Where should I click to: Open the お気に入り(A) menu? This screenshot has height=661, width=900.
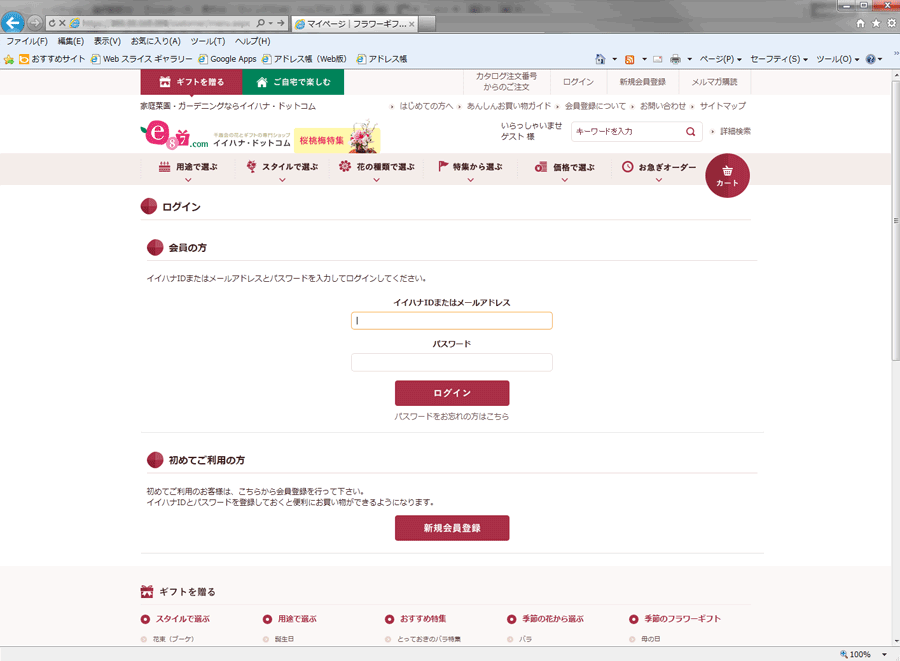coord(155,41)
